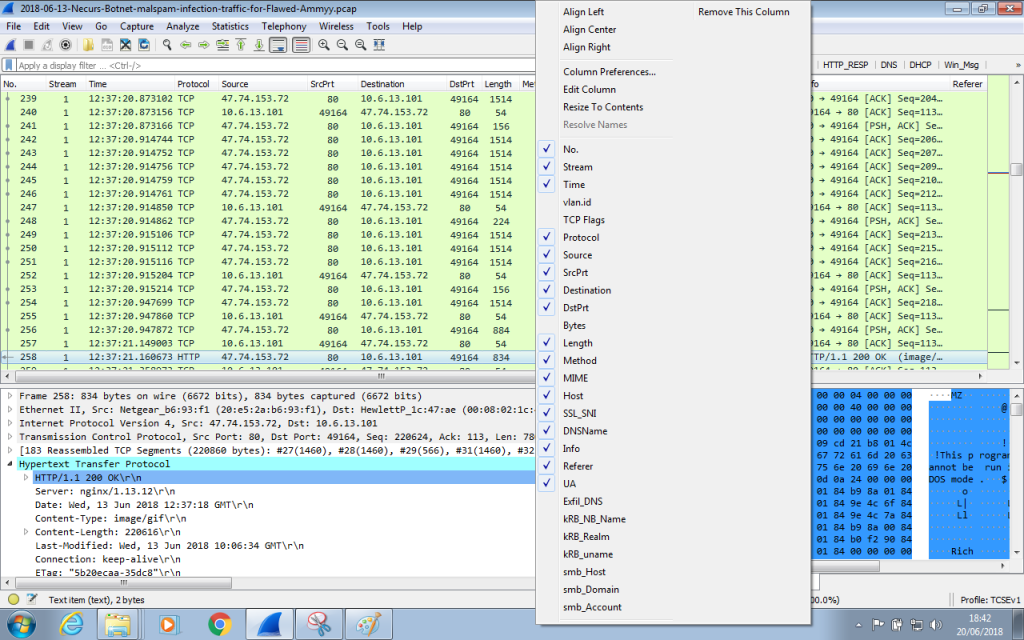1024x640 pixels.
Task: Jump to the first packet
Action: (241, 45)
